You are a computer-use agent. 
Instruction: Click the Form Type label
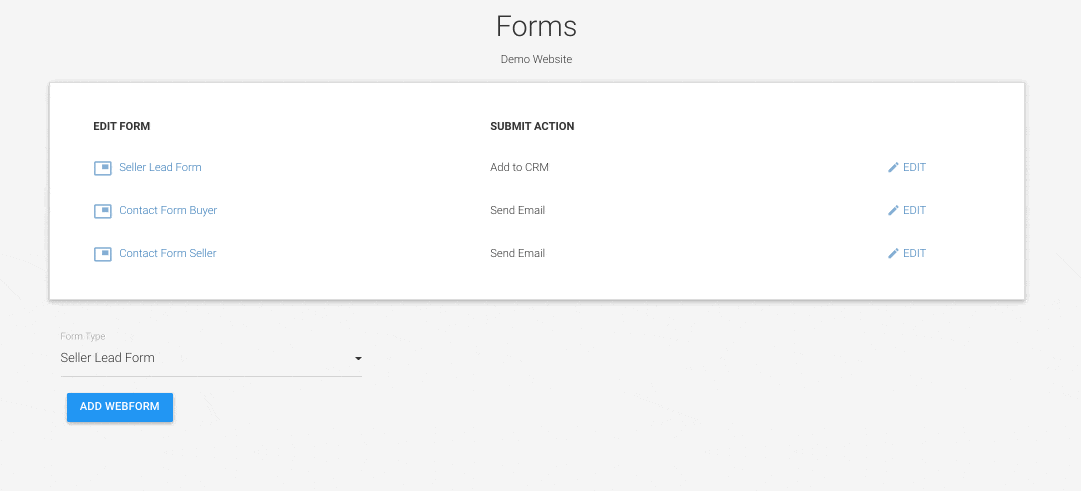[83, 337]
